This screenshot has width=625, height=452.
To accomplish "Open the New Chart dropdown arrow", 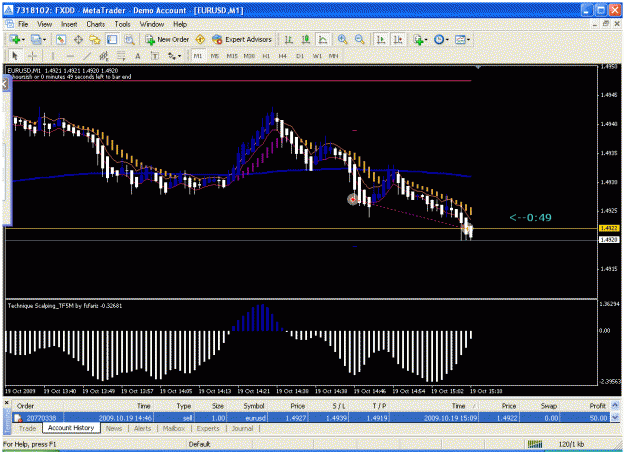I will (23, 40).
